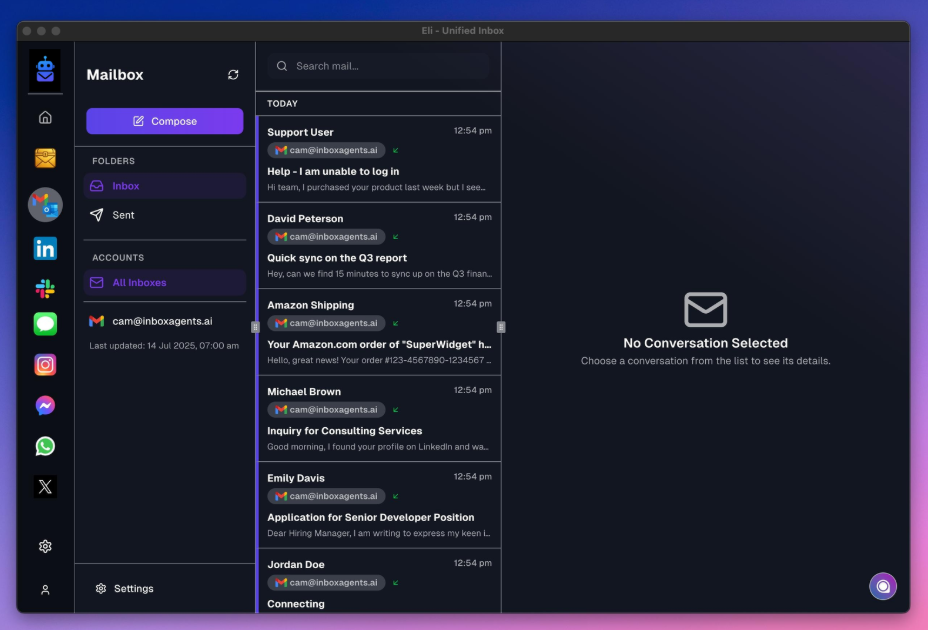Open the user profile icon
The height and width of the screenshot is (630, 928).
[x=45, y=590]
